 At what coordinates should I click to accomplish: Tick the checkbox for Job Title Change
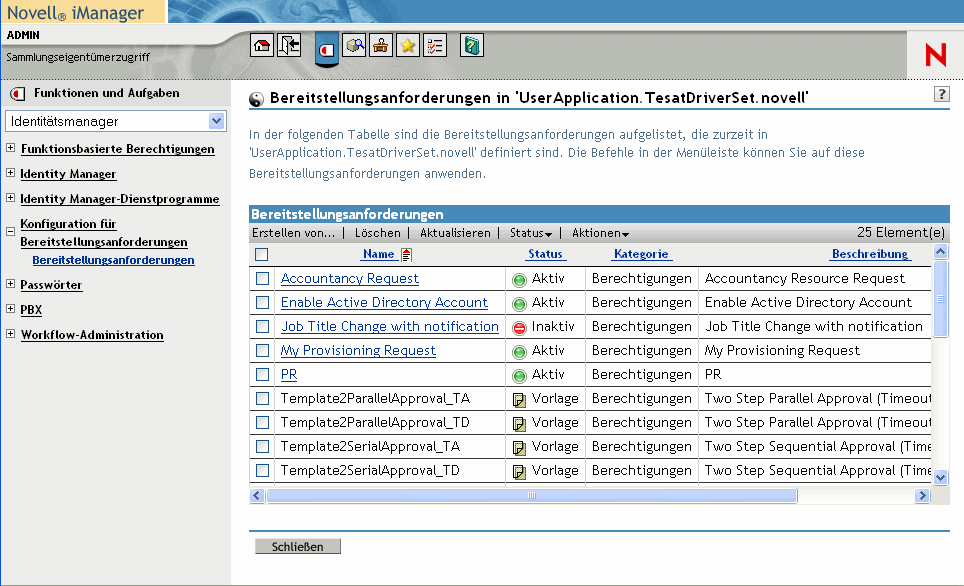[262, 327]
